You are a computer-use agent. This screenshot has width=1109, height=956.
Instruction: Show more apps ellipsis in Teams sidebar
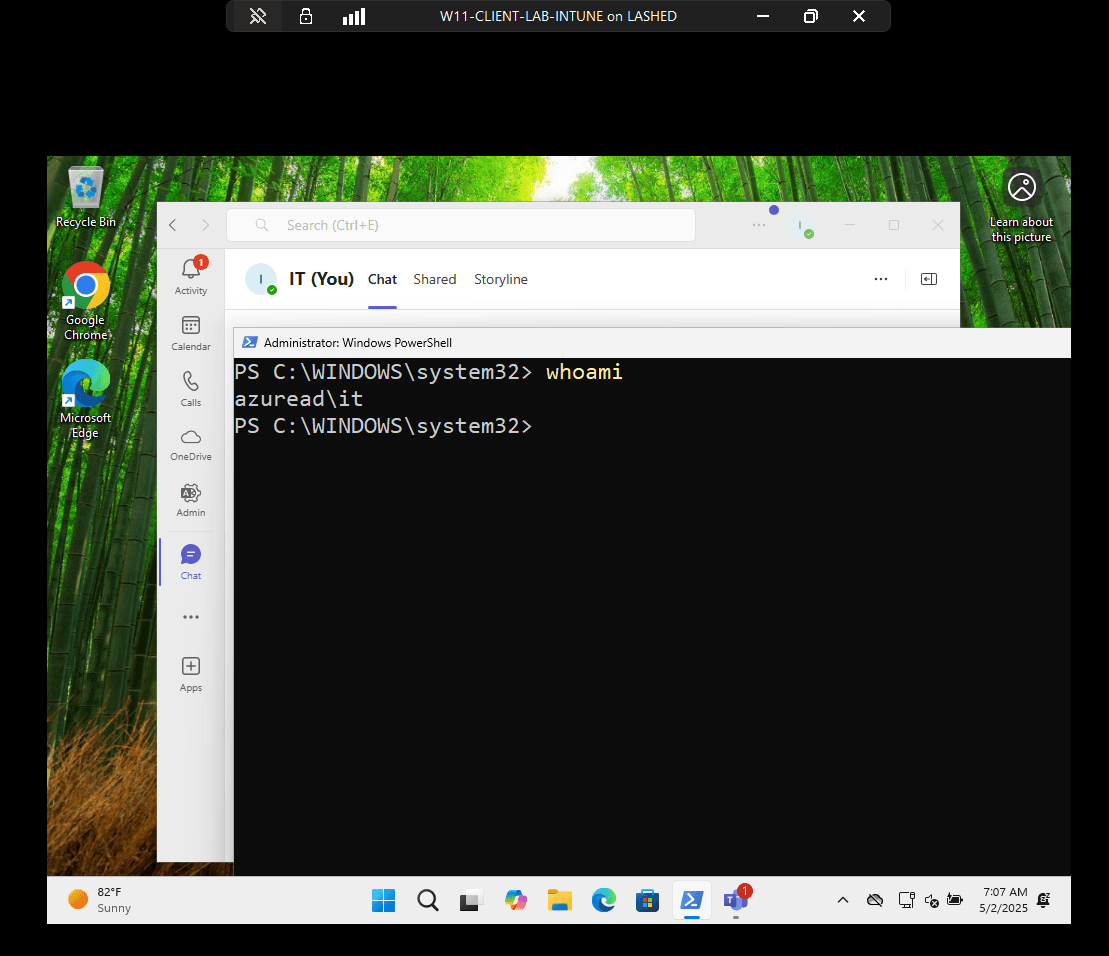coord(191,617)
